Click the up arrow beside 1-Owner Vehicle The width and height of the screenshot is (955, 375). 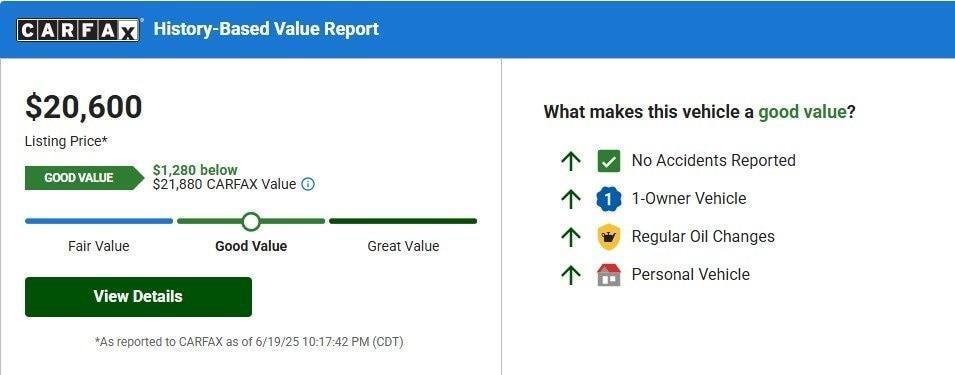coord(570,199)
